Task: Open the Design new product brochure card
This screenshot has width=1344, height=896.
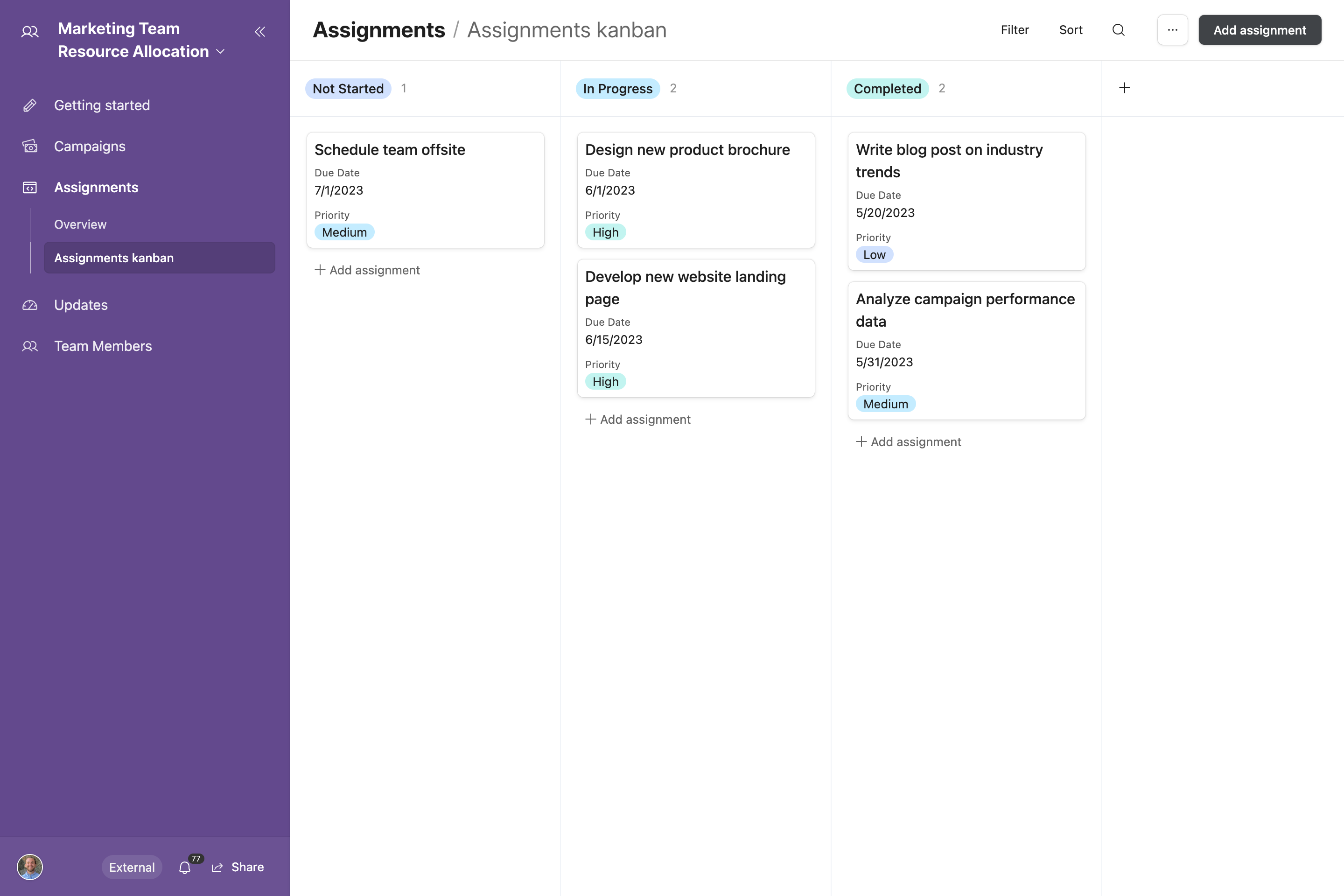Action: click(687, 150)
